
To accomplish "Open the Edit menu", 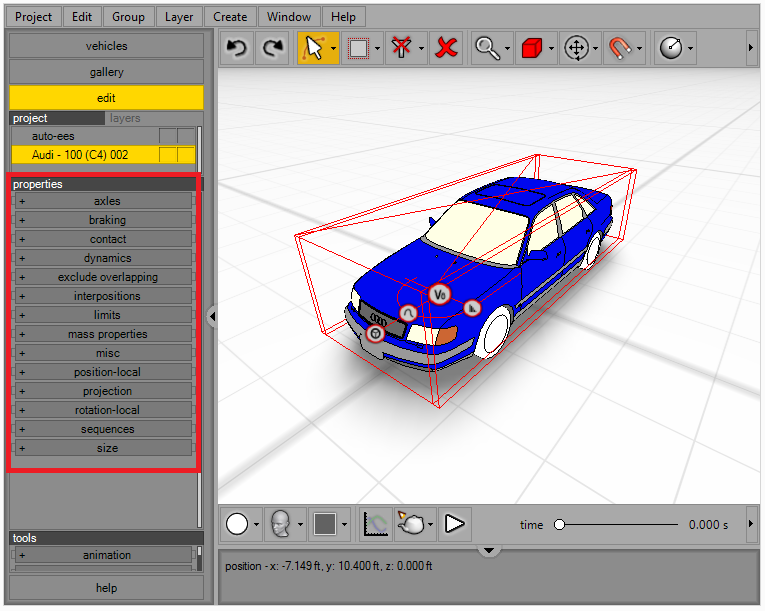I will tap(81, 17).
